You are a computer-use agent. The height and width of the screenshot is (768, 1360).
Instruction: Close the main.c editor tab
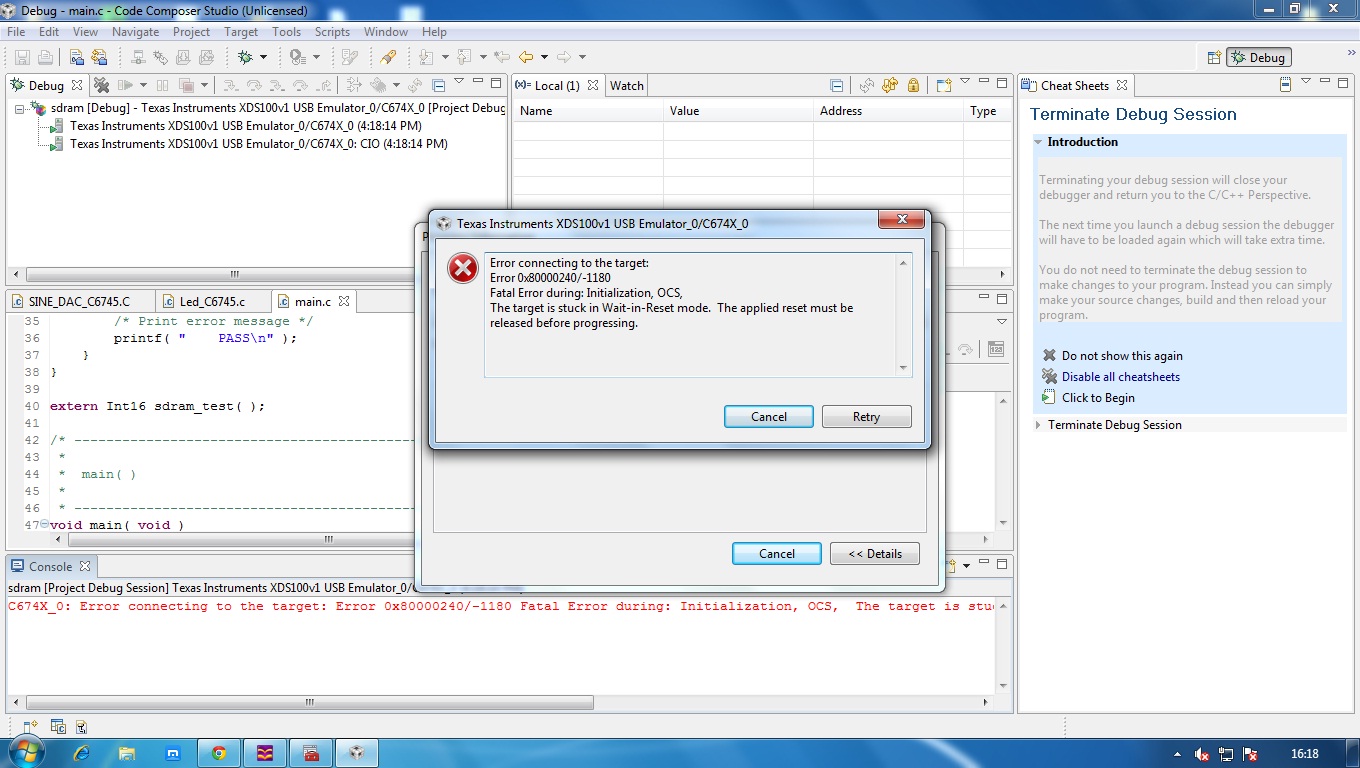point(344,301)
